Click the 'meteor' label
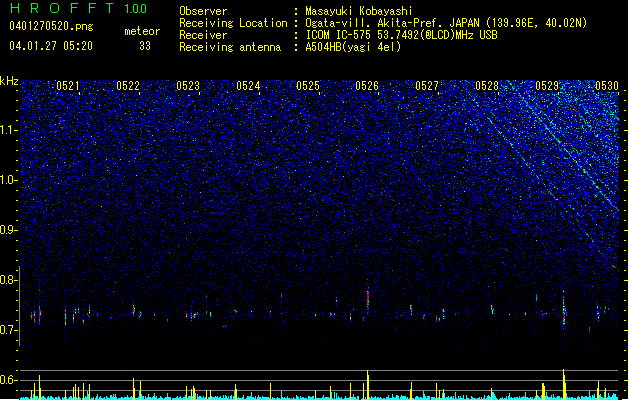 142,31
